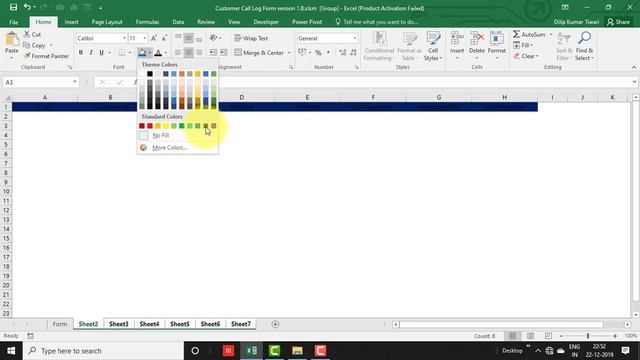Viewport: 640px width, 360px height.
Task: Switch to the Insert tab
Action: [71, 22]
